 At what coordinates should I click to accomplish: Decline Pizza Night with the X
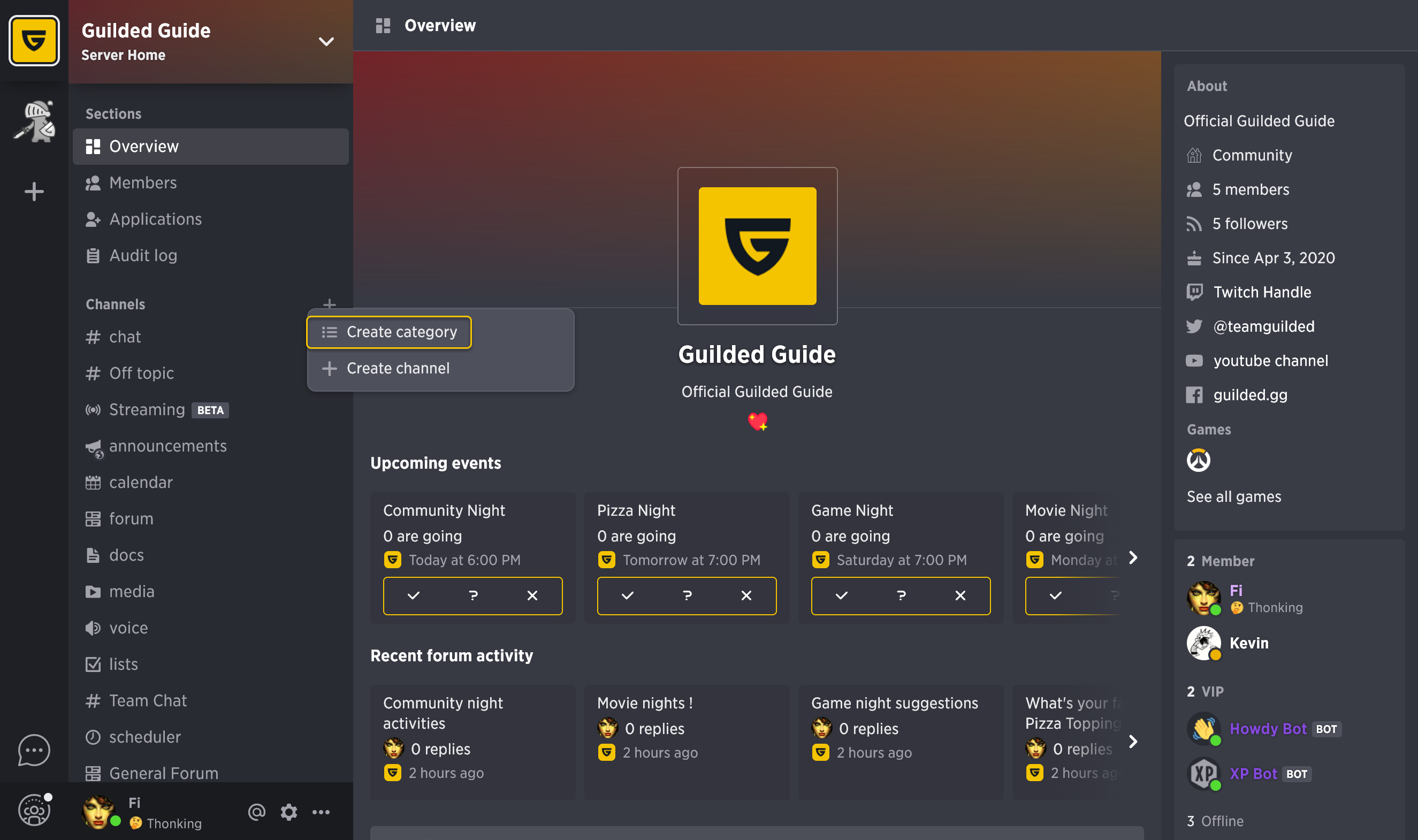[x=746, y=595]
